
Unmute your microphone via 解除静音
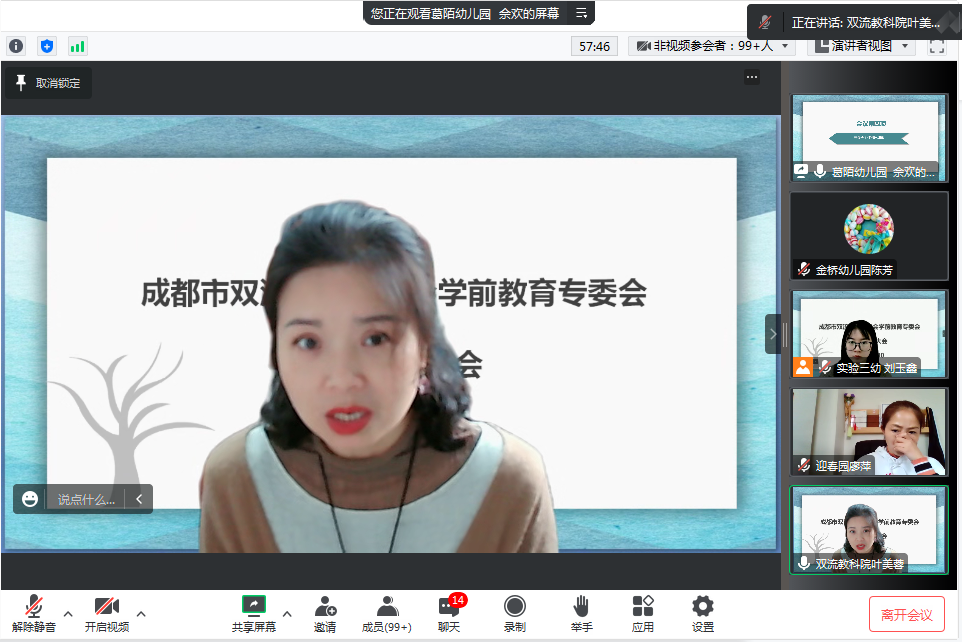pos(33,614)
